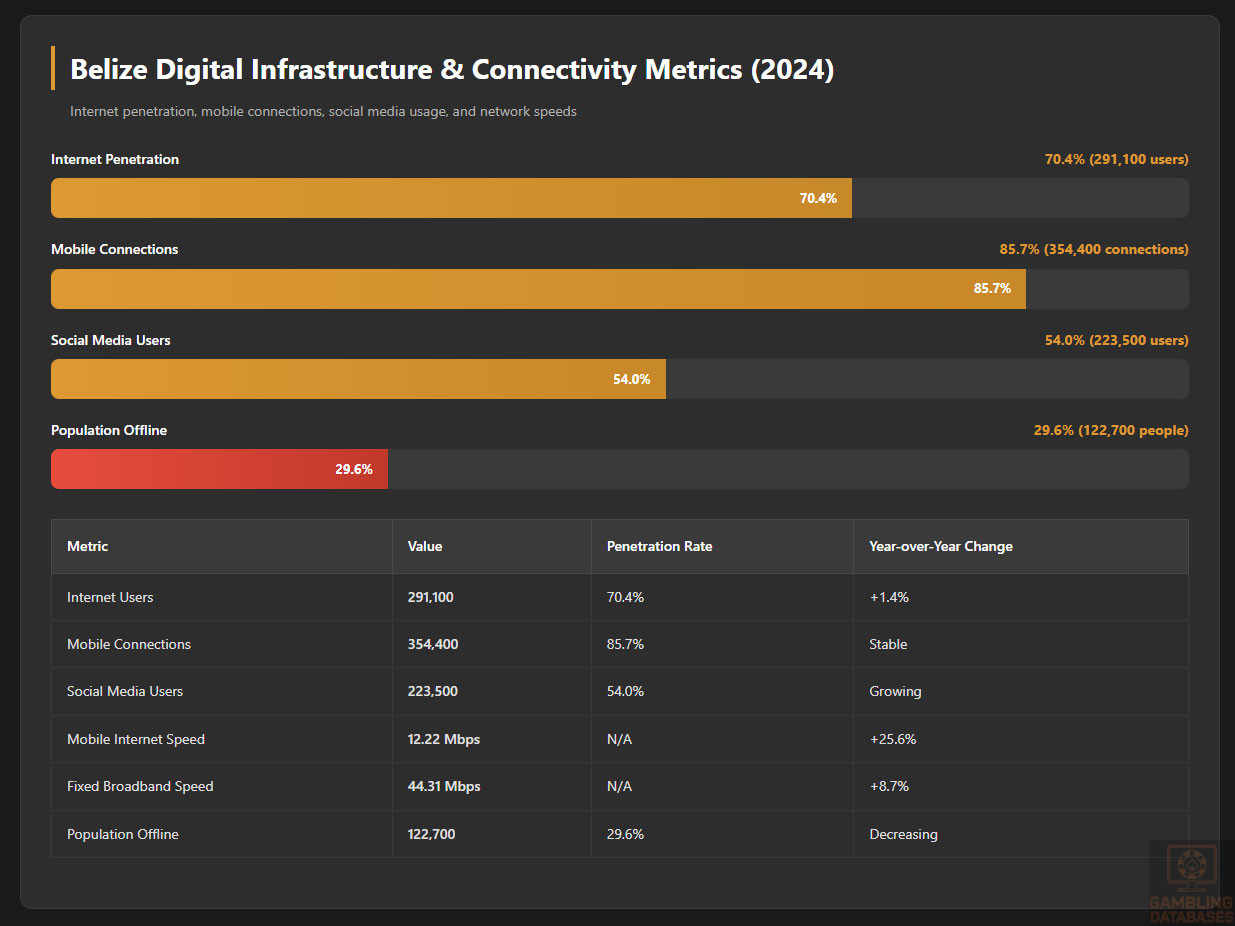Click the +25.6% year-over-year cell
The image size is (1235, 926).
(892, 739)
